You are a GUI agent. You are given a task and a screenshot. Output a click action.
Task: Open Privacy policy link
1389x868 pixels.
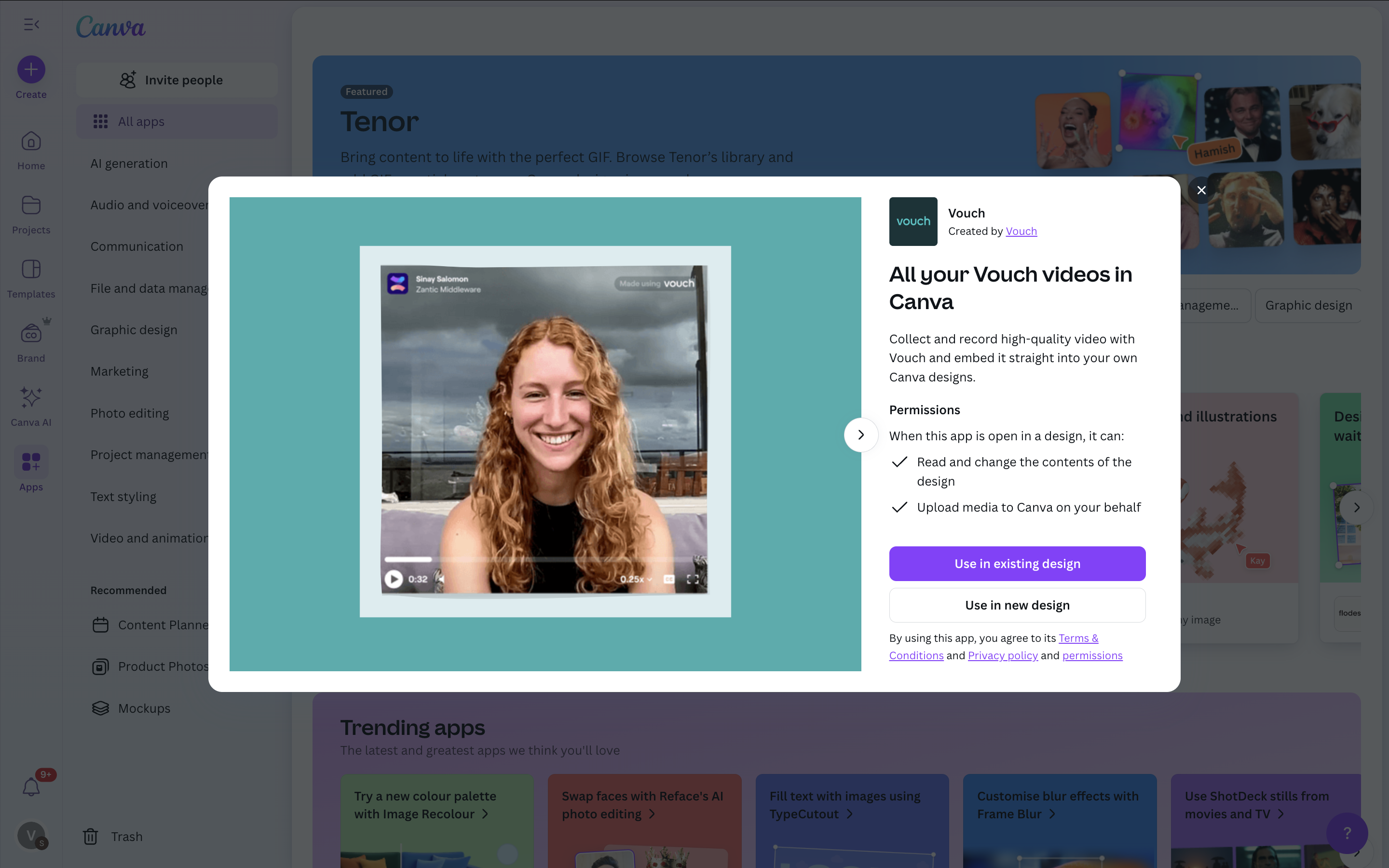click(1003, 655)
